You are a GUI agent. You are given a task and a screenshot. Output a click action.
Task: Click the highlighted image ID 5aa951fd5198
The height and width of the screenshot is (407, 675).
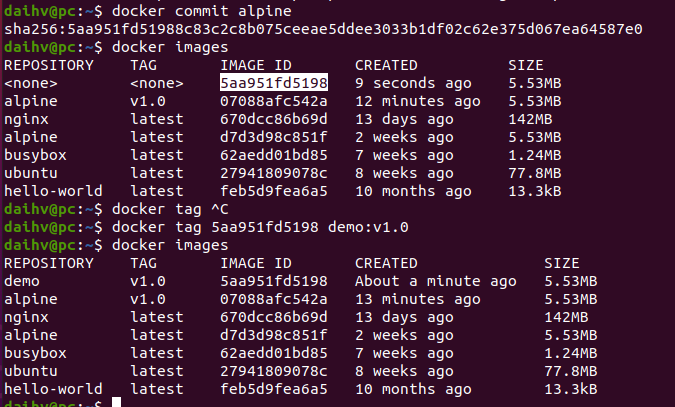pos(273,82)
